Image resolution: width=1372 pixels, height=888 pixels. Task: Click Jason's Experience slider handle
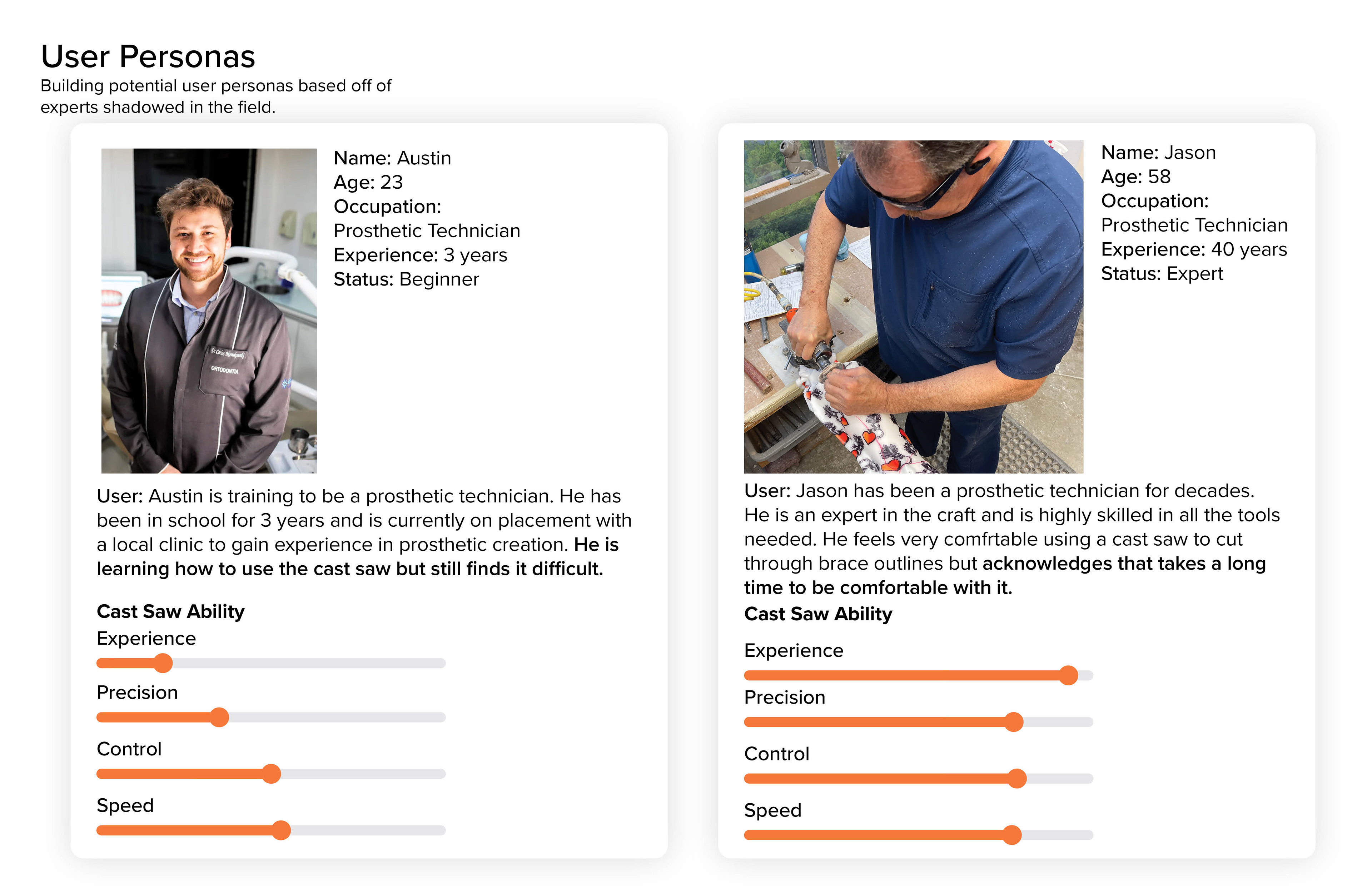[x=1068, y=675]
